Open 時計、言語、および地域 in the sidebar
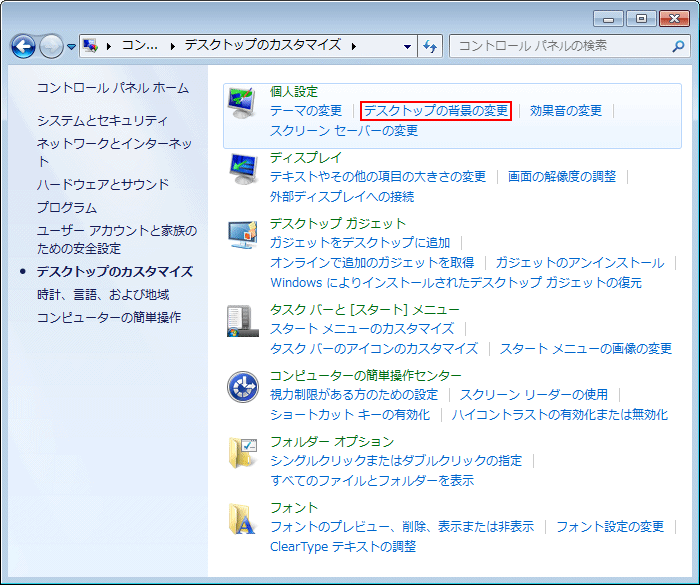The image size is (700, 585). click(103, 295)
